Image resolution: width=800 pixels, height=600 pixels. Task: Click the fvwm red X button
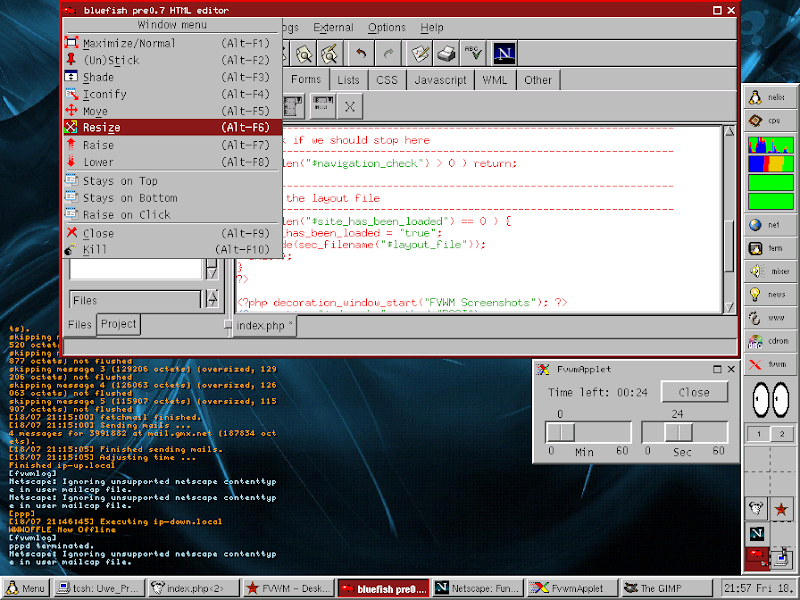tap(769, 364)
